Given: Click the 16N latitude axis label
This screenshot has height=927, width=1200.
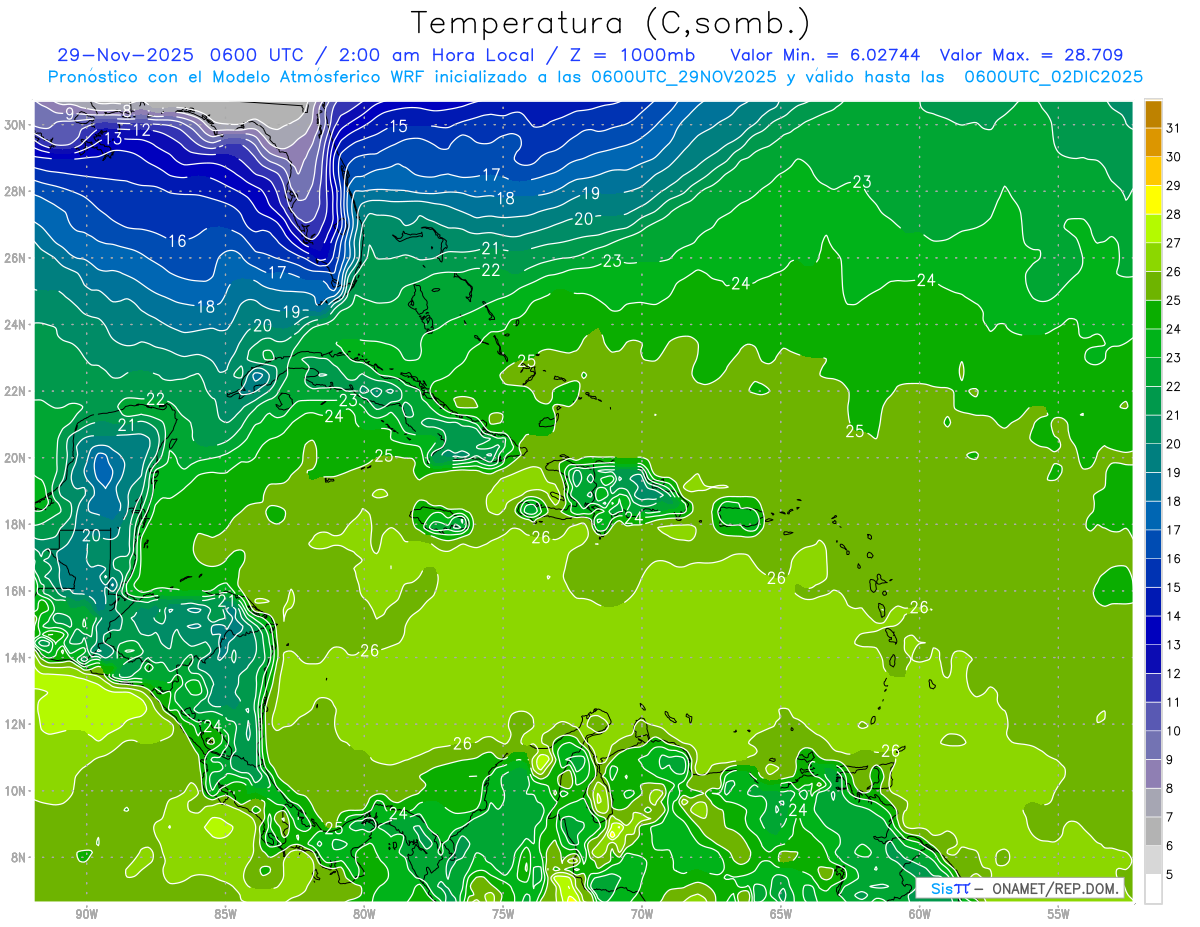Looking at the screenshot, I should pos(17,591).
